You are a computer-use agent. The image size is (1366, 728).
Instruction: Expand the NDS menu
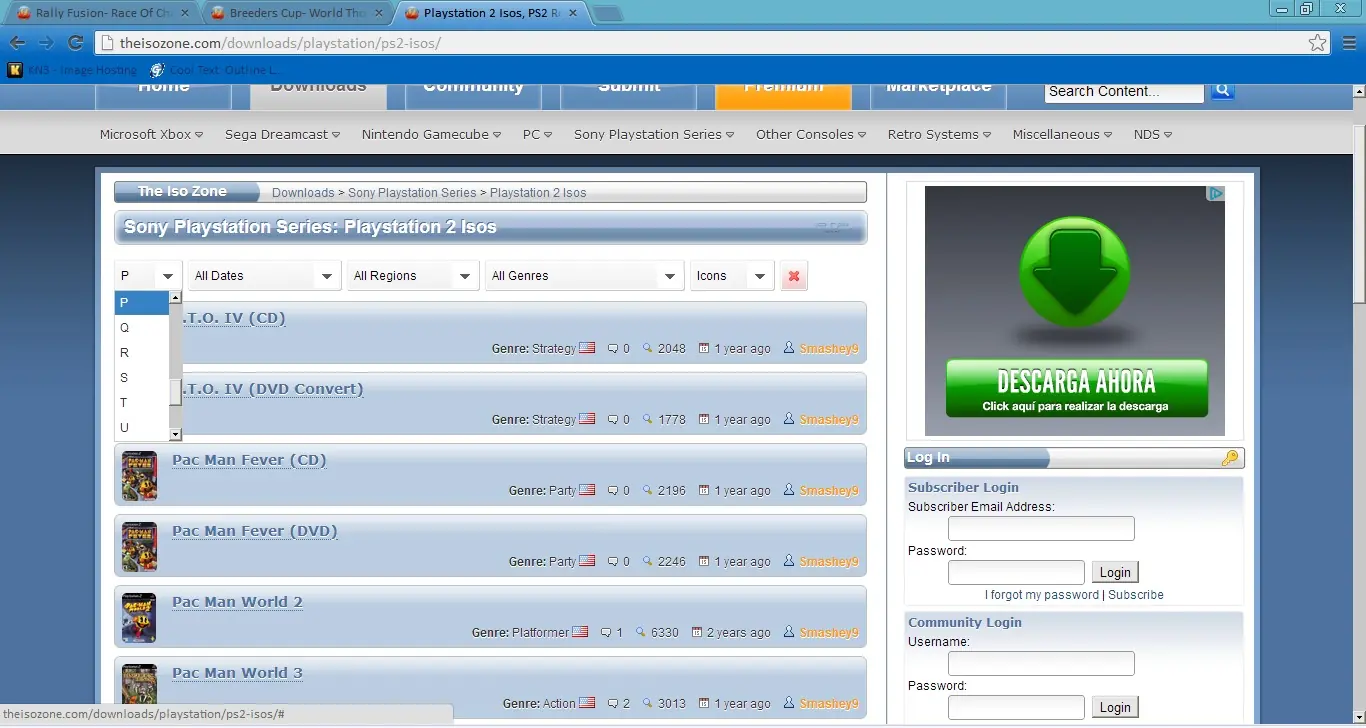(x=1153, y=134)
